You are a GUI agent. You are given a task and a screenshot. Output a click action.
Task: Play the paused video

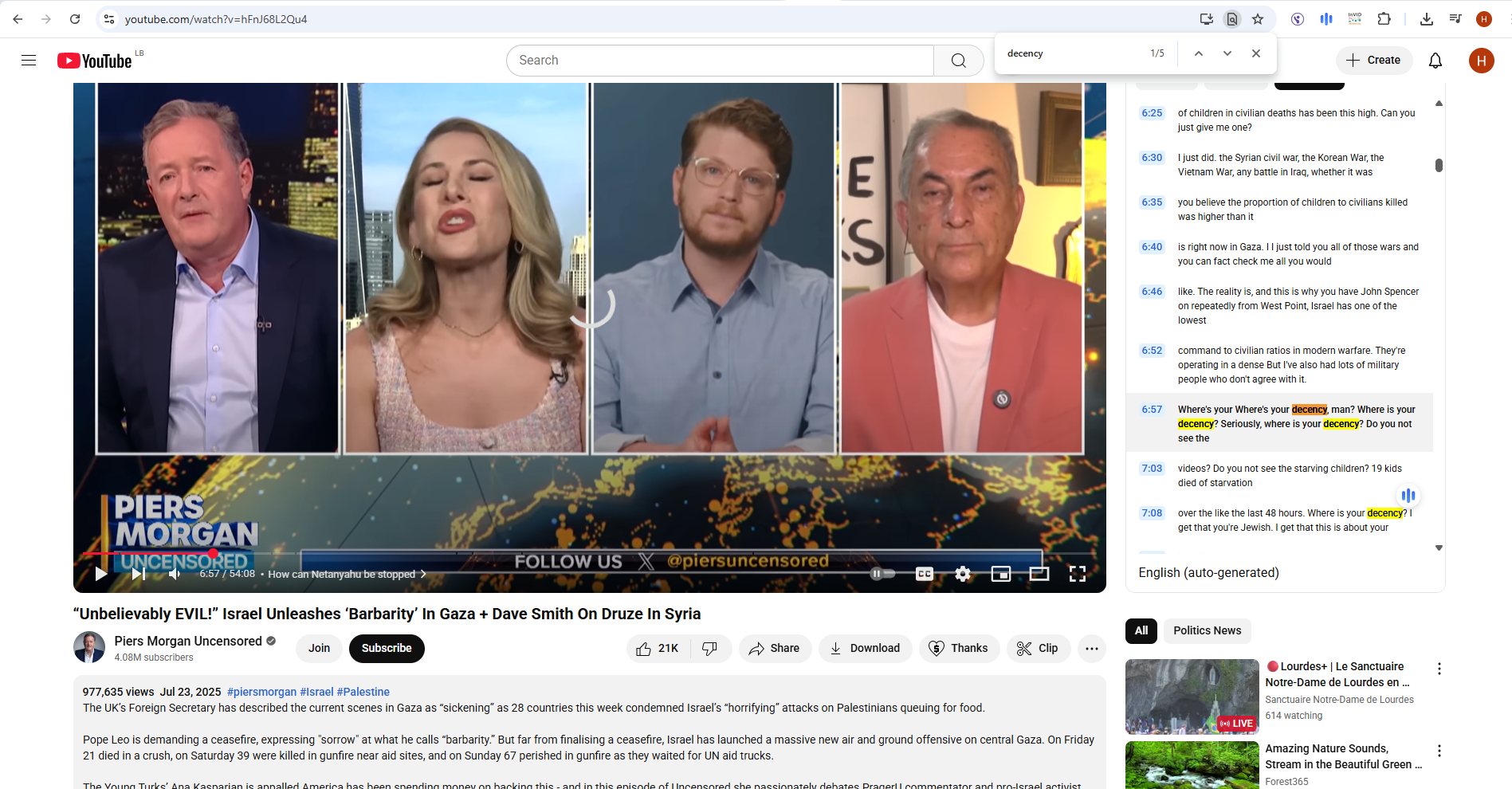(100, 574)
